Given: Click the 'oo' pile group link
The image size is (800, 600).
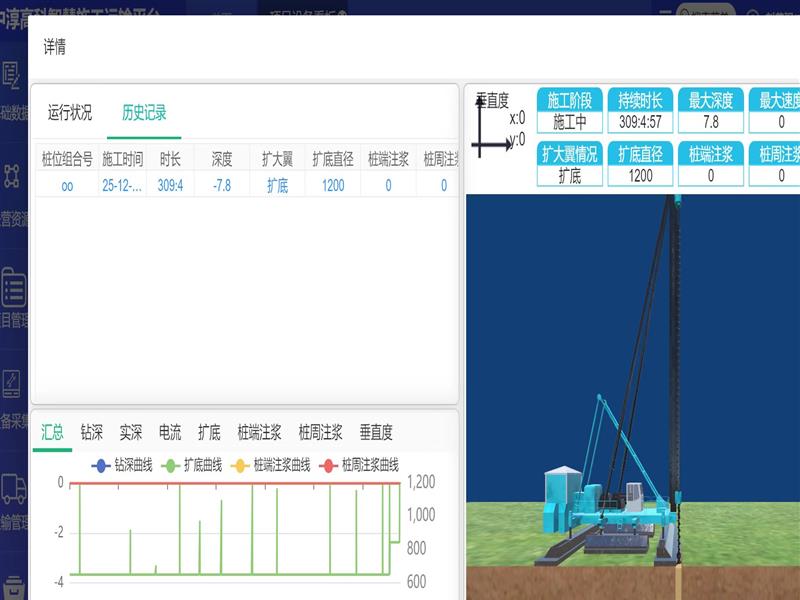Looking at the screenshot, I should [67, 185].
